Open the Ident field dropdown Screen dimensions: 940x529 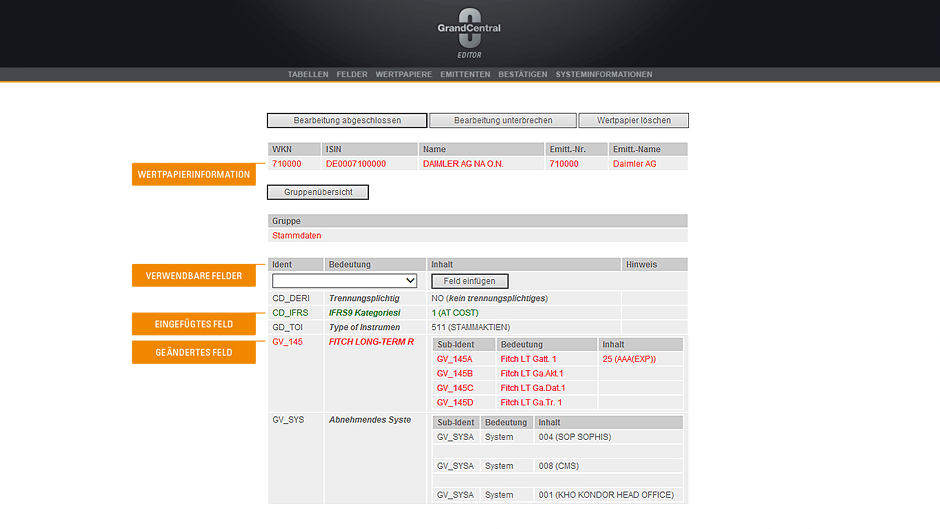tap(344, 281)
